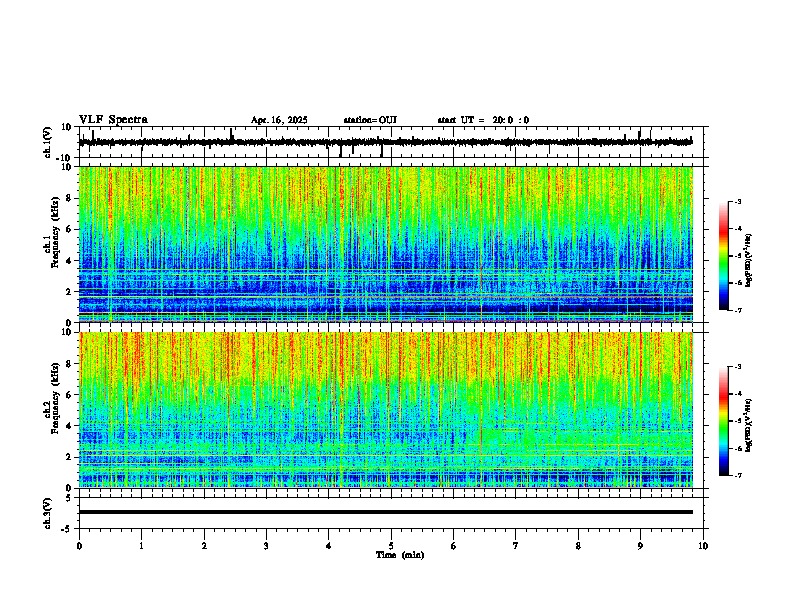Click the "5" tick on ch.3(V) axis
This screenshot has width=792, height=612.
70,498
